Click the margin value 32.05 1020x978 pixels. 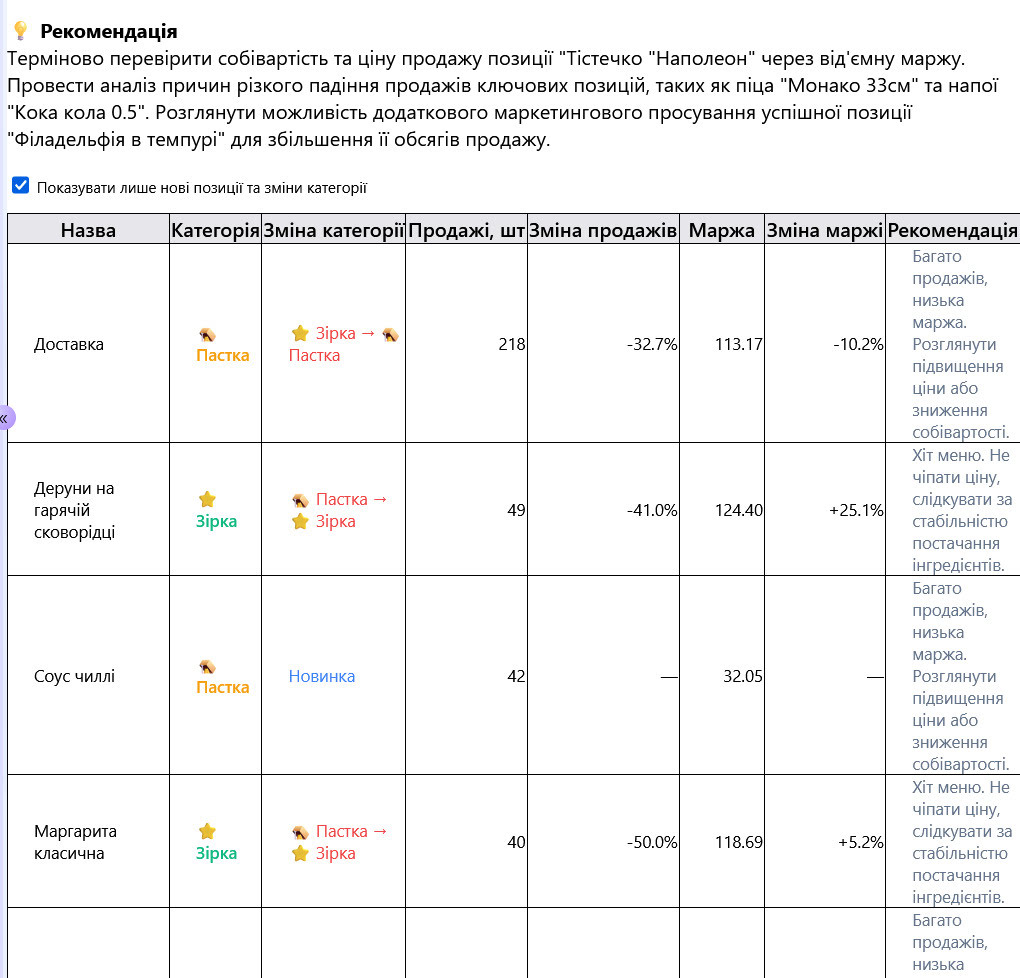743,676
